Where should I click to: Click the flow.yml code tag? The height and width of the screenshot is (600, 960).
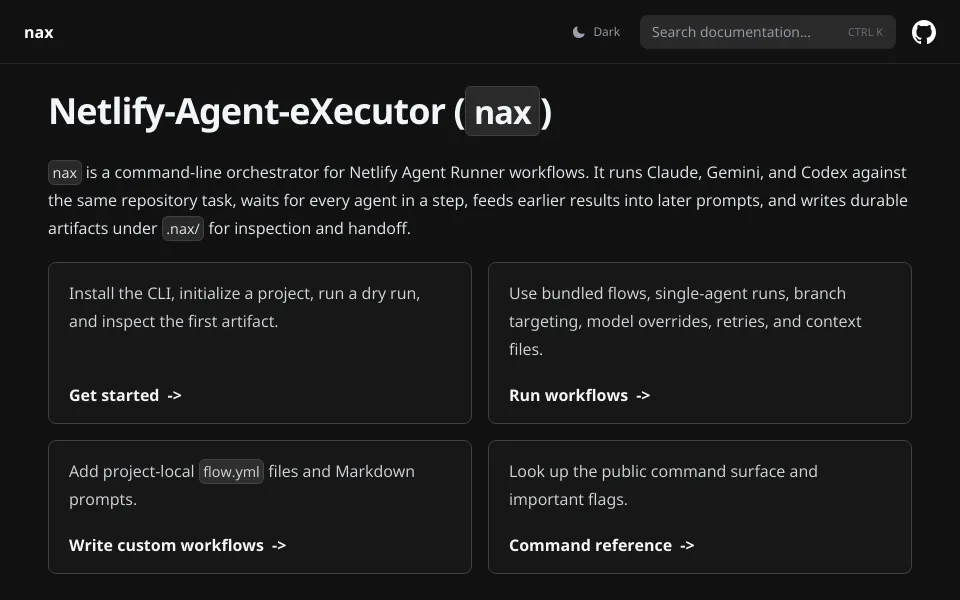pyautogui.click(x=231, y=471)
